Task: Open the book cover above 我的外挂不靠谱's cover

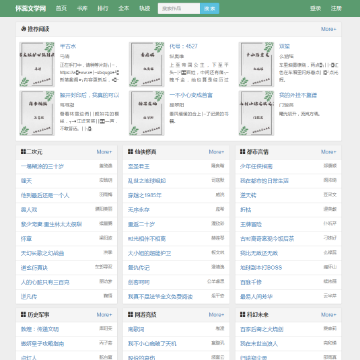Action: (256, 64)
